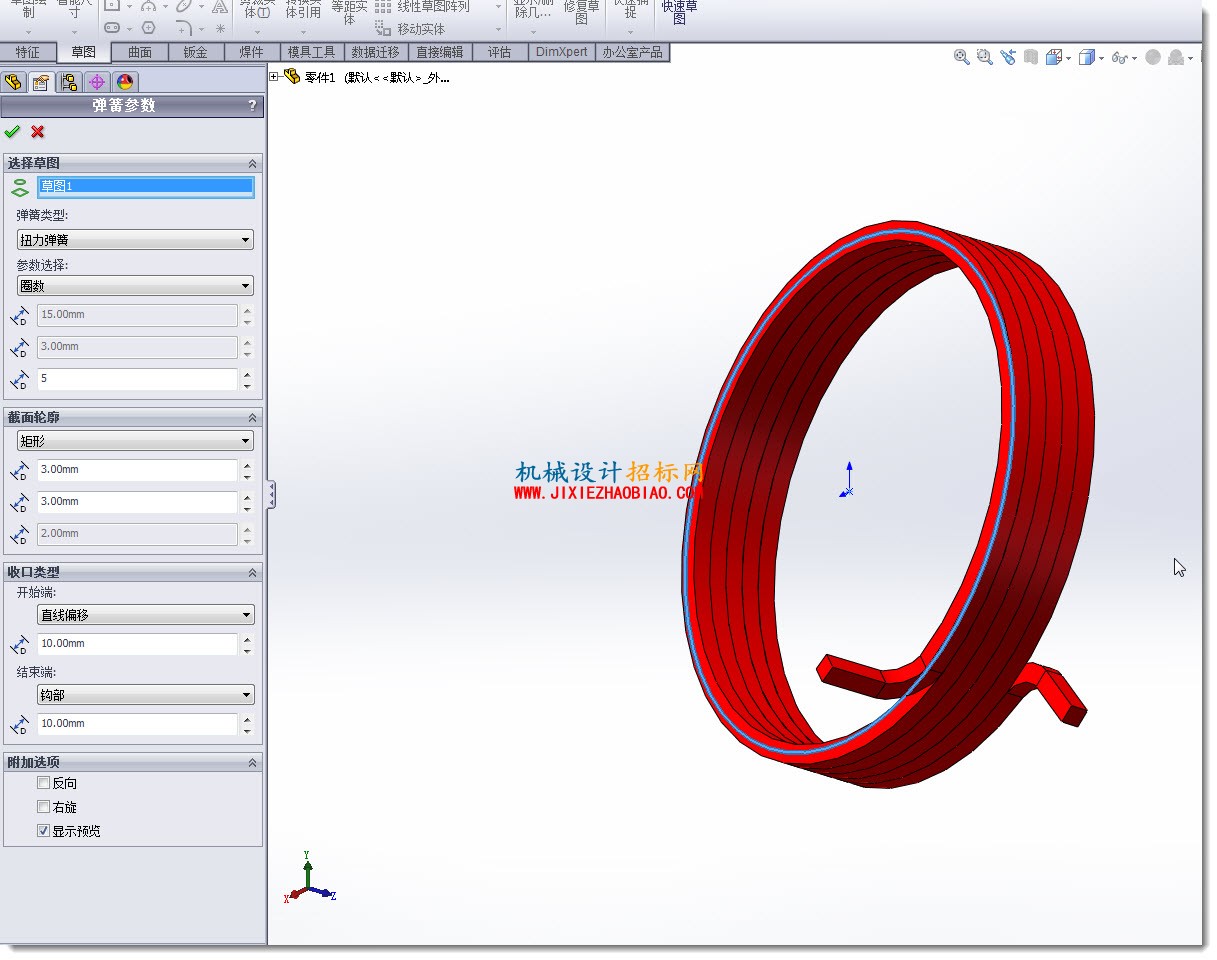Viewport: 1217px width, 960px height.
Task: Open the DisplayManager color sphere tab icon
Action: tap(124, 82)
